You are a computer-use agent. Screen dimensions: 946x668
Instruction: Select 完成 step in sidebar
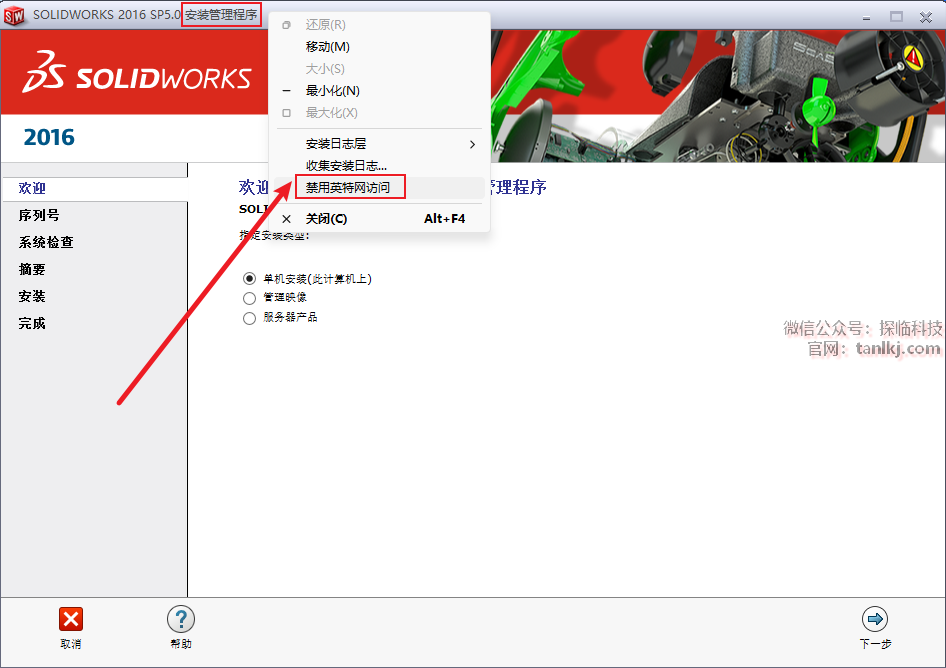(x=32, y=323)
